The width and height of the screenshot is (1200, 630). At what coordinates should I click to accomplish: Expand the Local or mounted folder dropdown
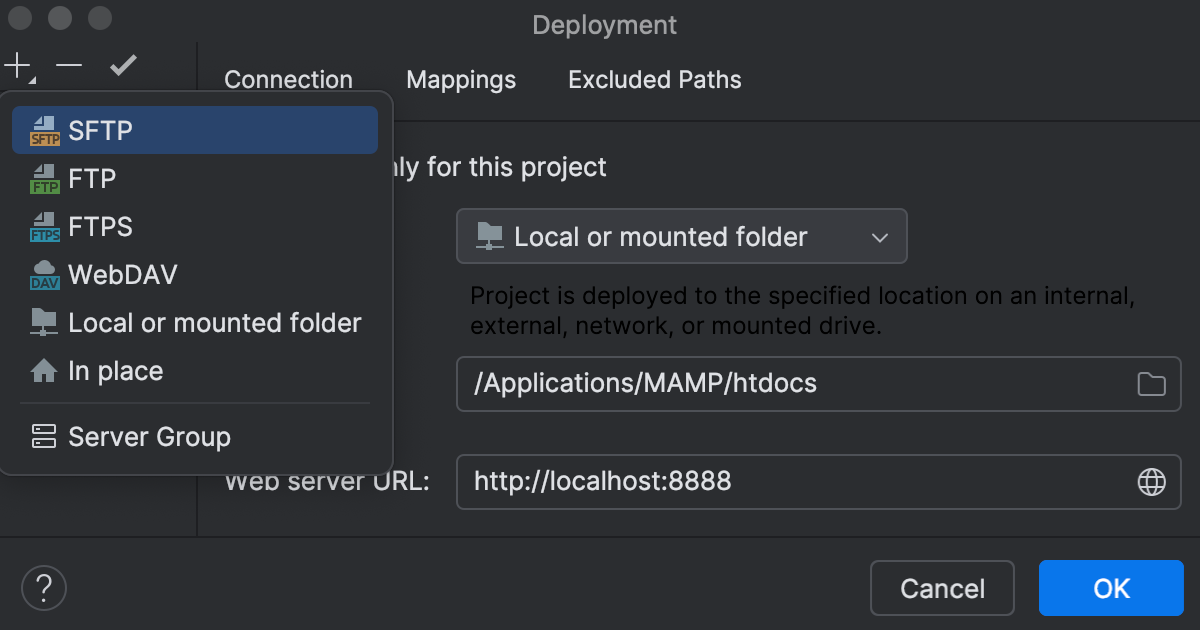click(878, 236)
